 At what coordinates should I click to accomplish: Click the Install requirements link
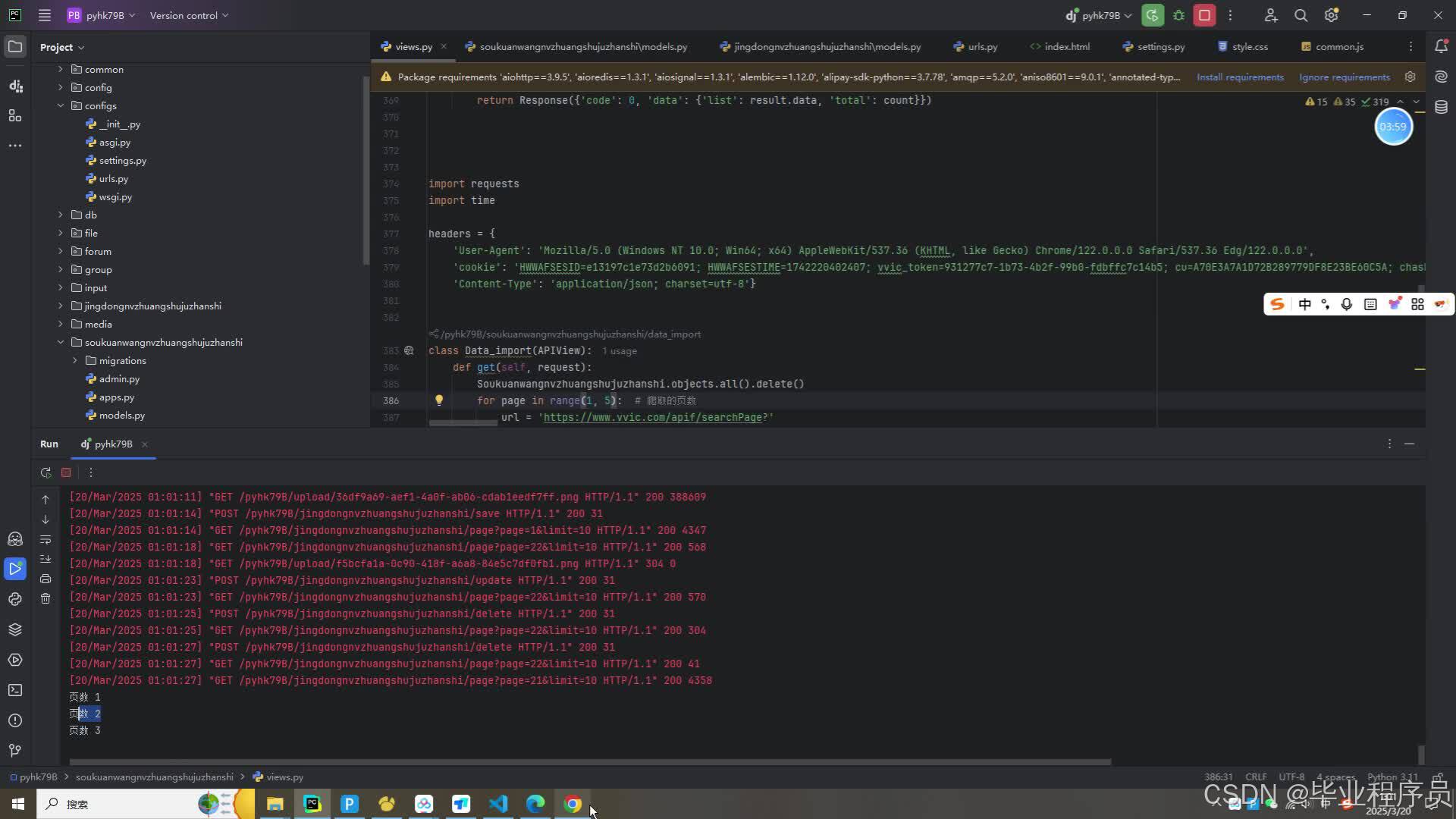1240,77
